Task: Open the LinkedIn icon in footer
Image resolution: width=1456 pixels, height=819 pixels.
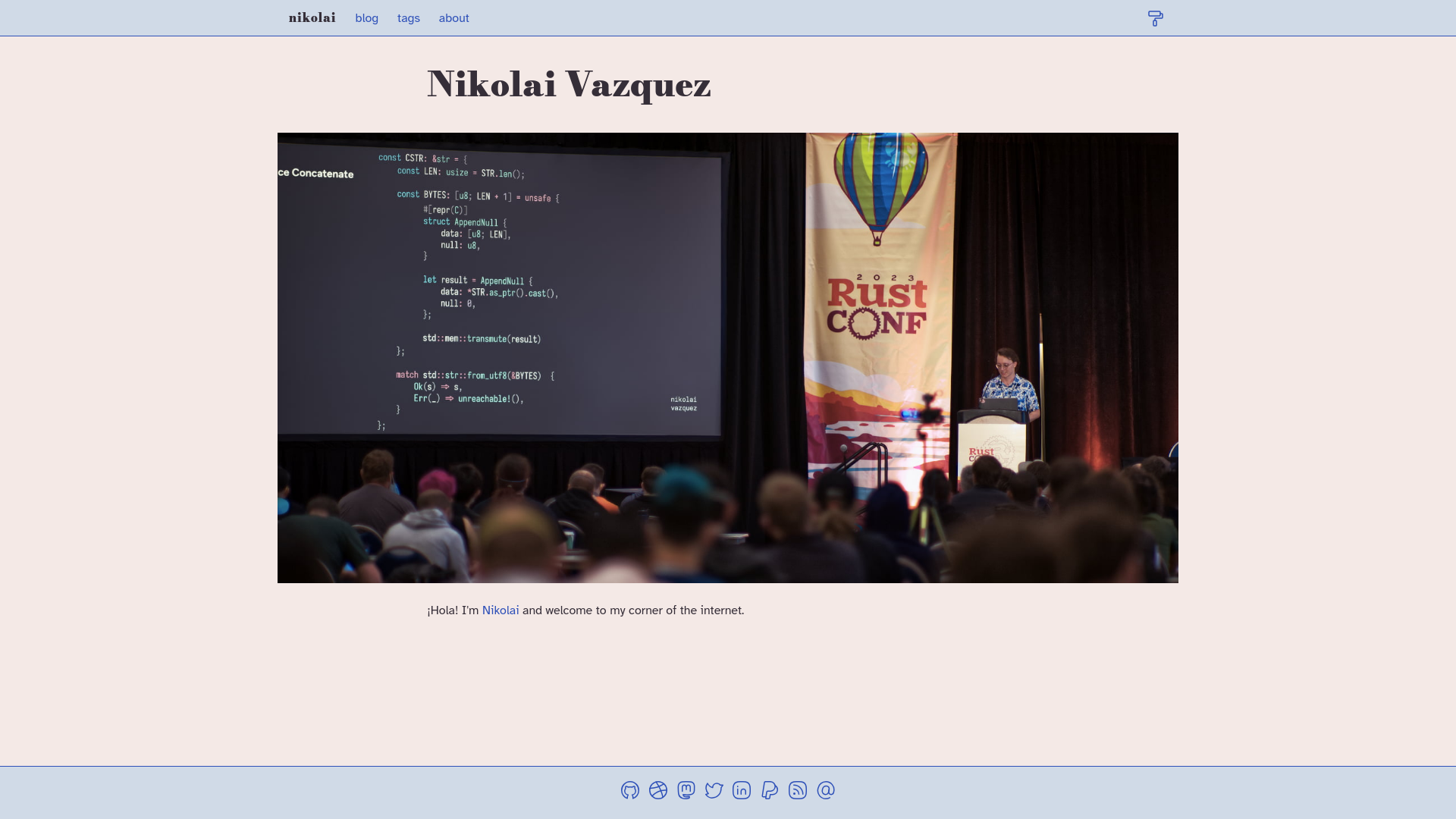Action: [x=742, y=790]
